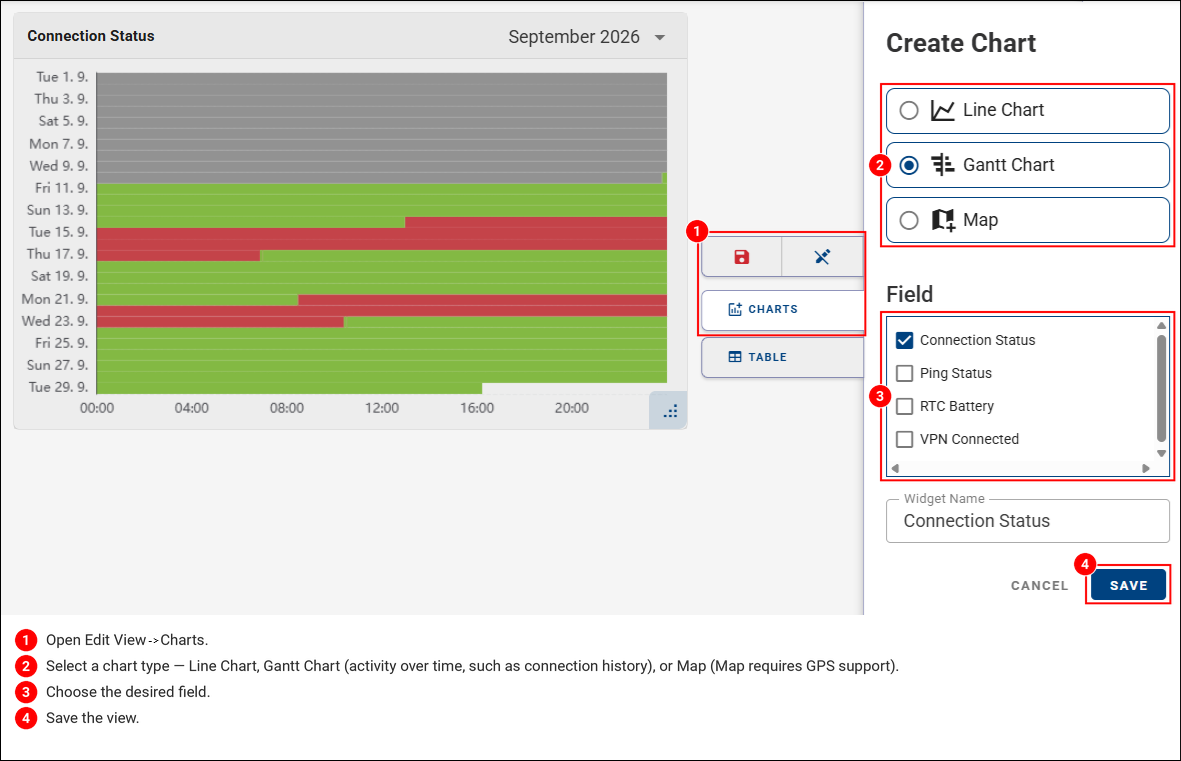Click the Tue 15. 9. row label
The image size is (1181, 761).
tap(58, 232)
